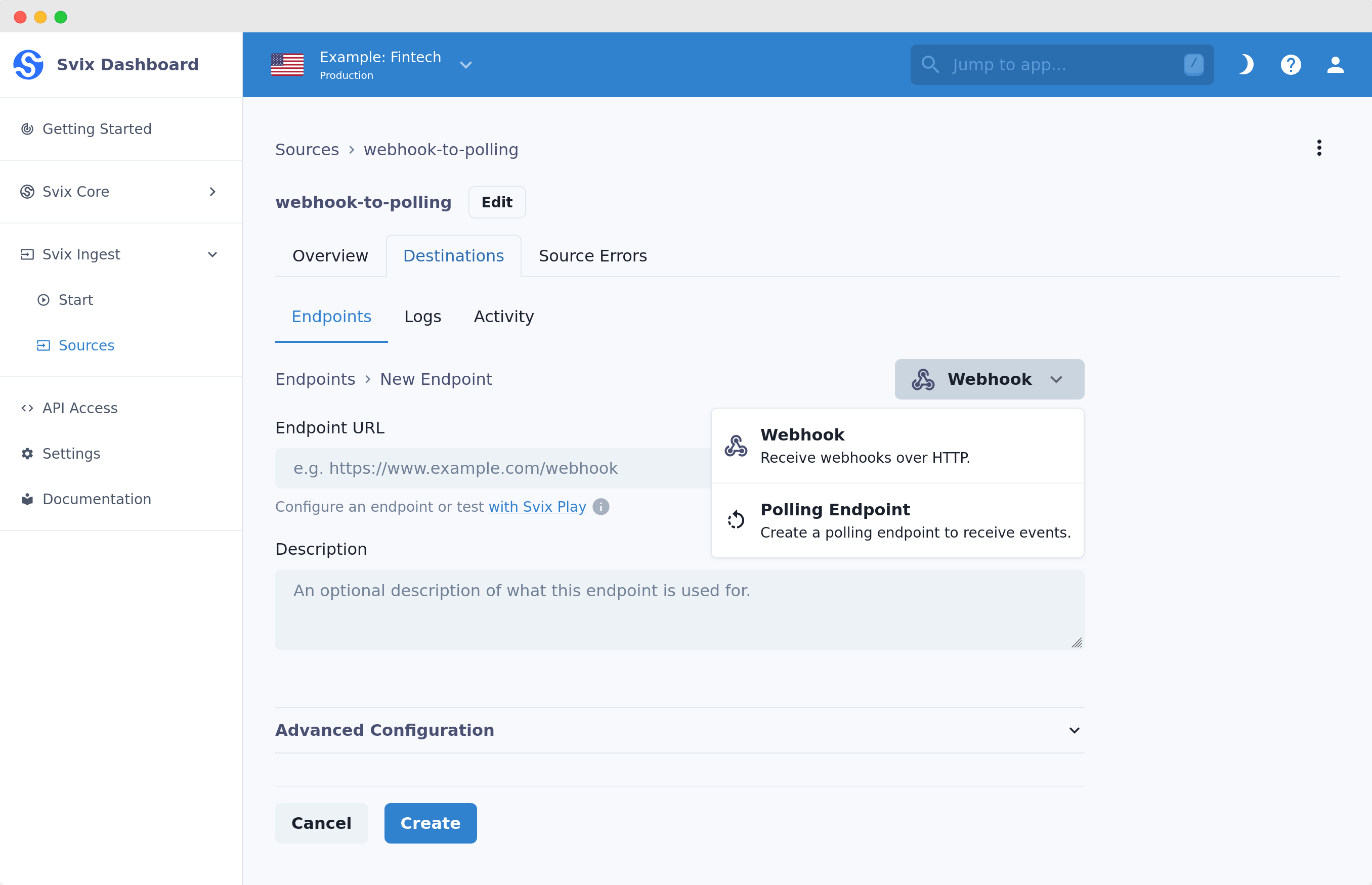Click the Svix Ingest sidebar icon
The height and width of the screenshot is (885, 1372).
coord(27,254)
